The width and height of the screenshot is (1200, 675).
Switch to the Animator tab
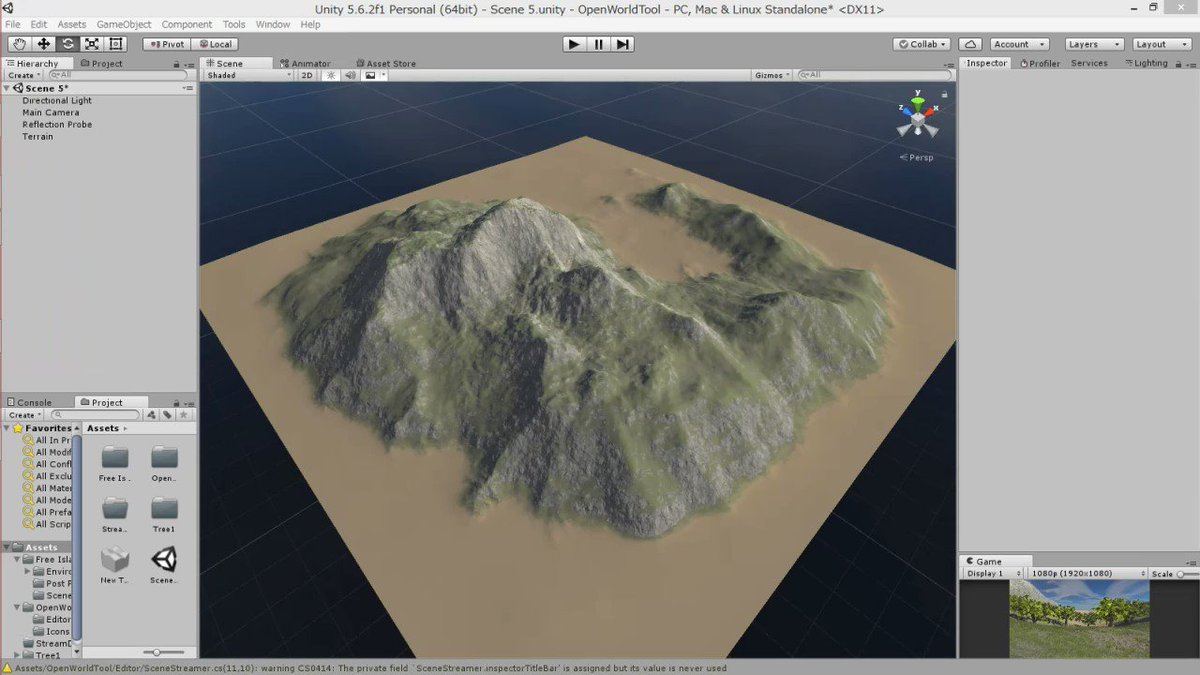305,63
